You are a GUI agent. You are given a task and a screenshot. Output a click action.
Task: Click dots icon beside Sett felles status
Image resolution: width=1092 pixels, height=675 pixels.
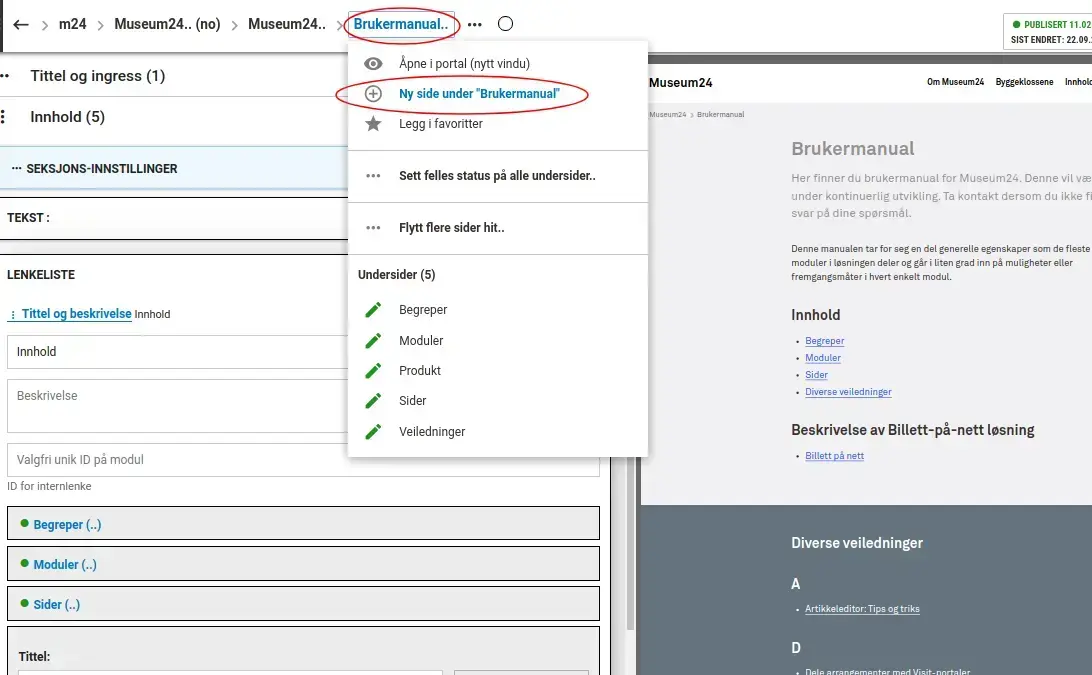tap(373, 176)
